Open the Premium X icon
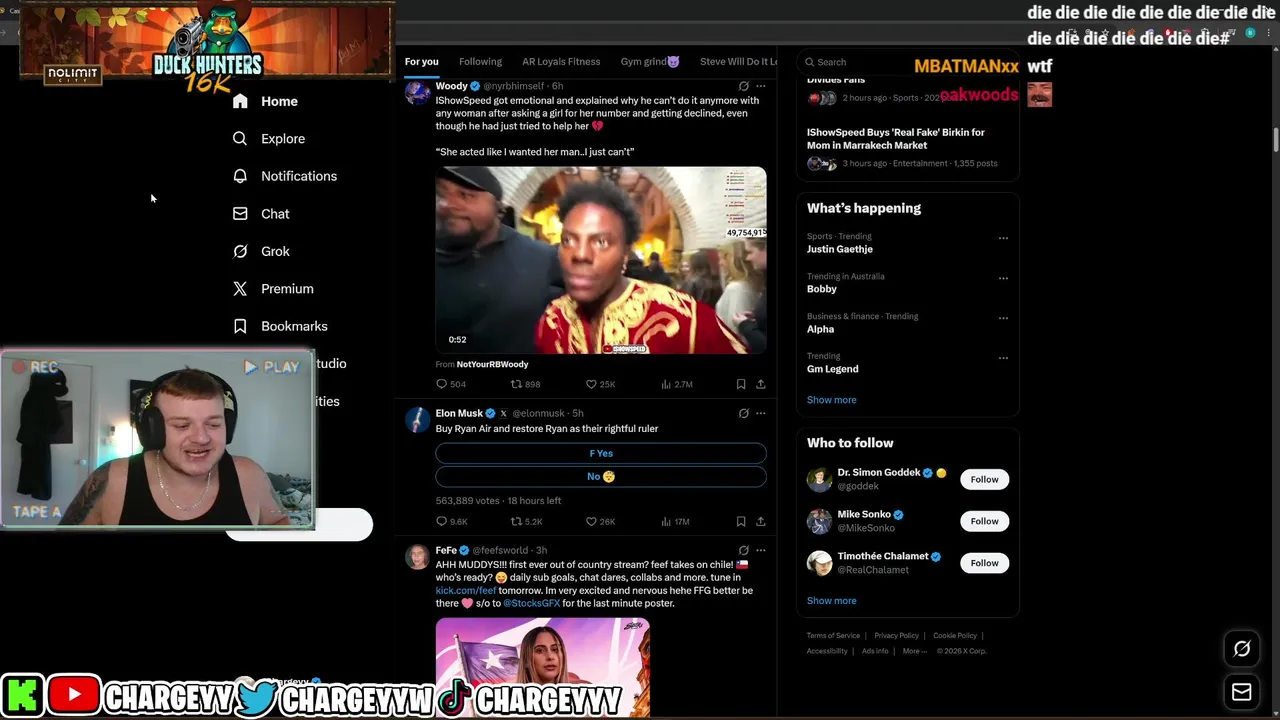Screen dimensions: 1280x720 (240, 289)
